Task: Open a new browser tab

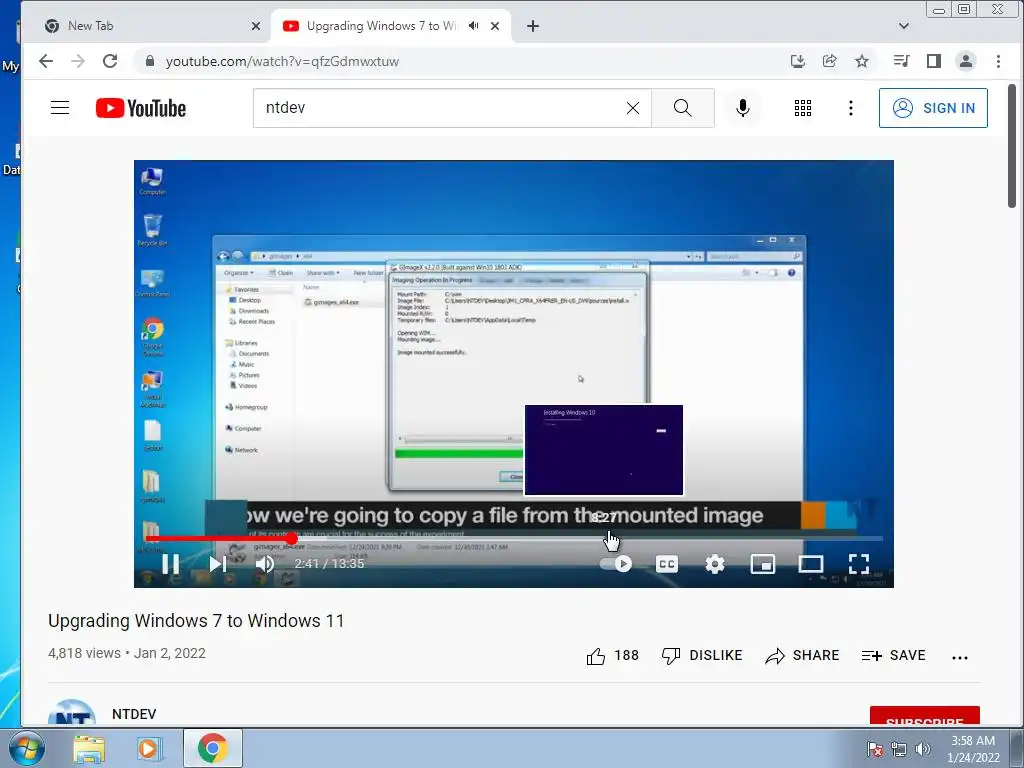Action: 533,26
